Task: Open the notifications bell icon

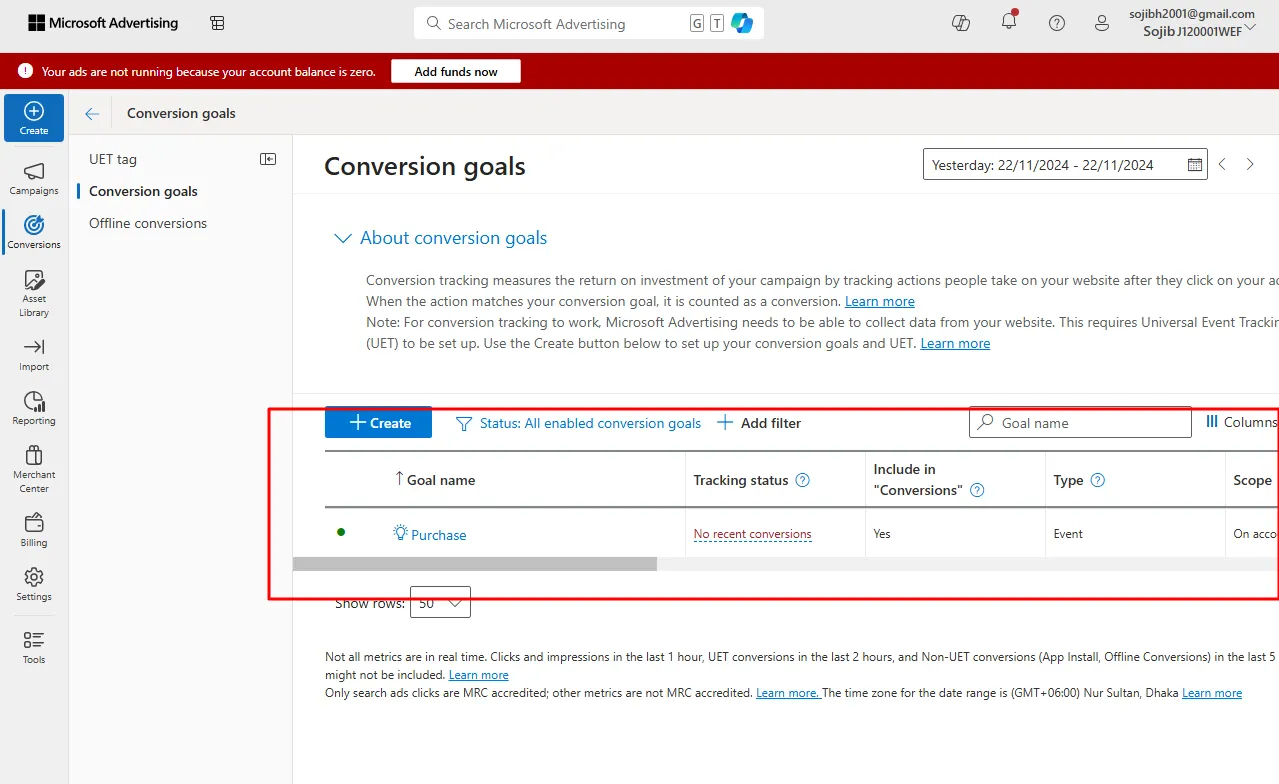Action: point(1009,21)
